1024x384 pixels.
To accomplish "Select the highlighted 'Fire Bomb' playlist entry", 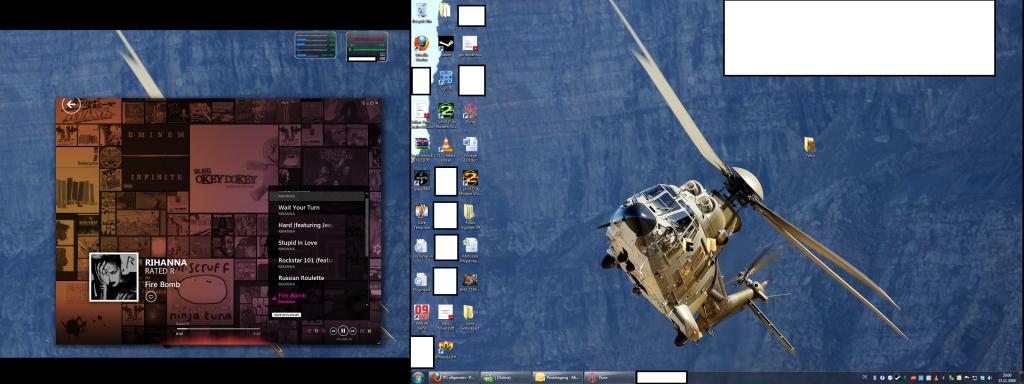I will [x=316, y=297].
